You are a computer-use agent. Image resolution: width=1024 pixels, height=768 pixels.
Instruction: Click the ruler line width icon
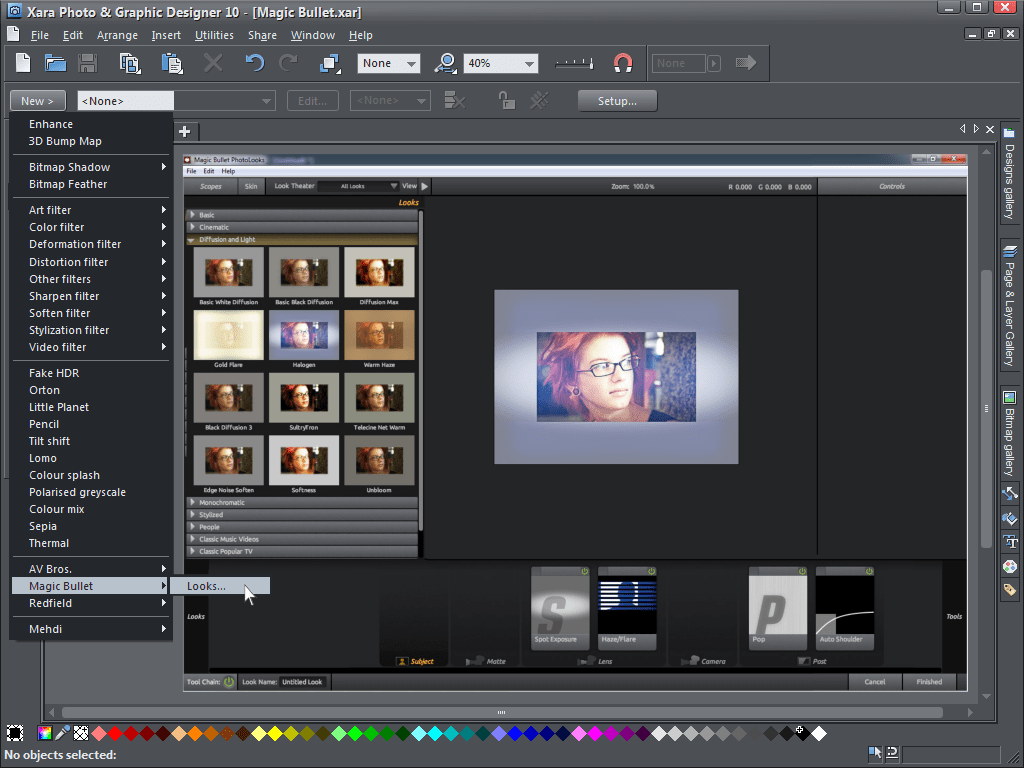click(x=574, y=63)
